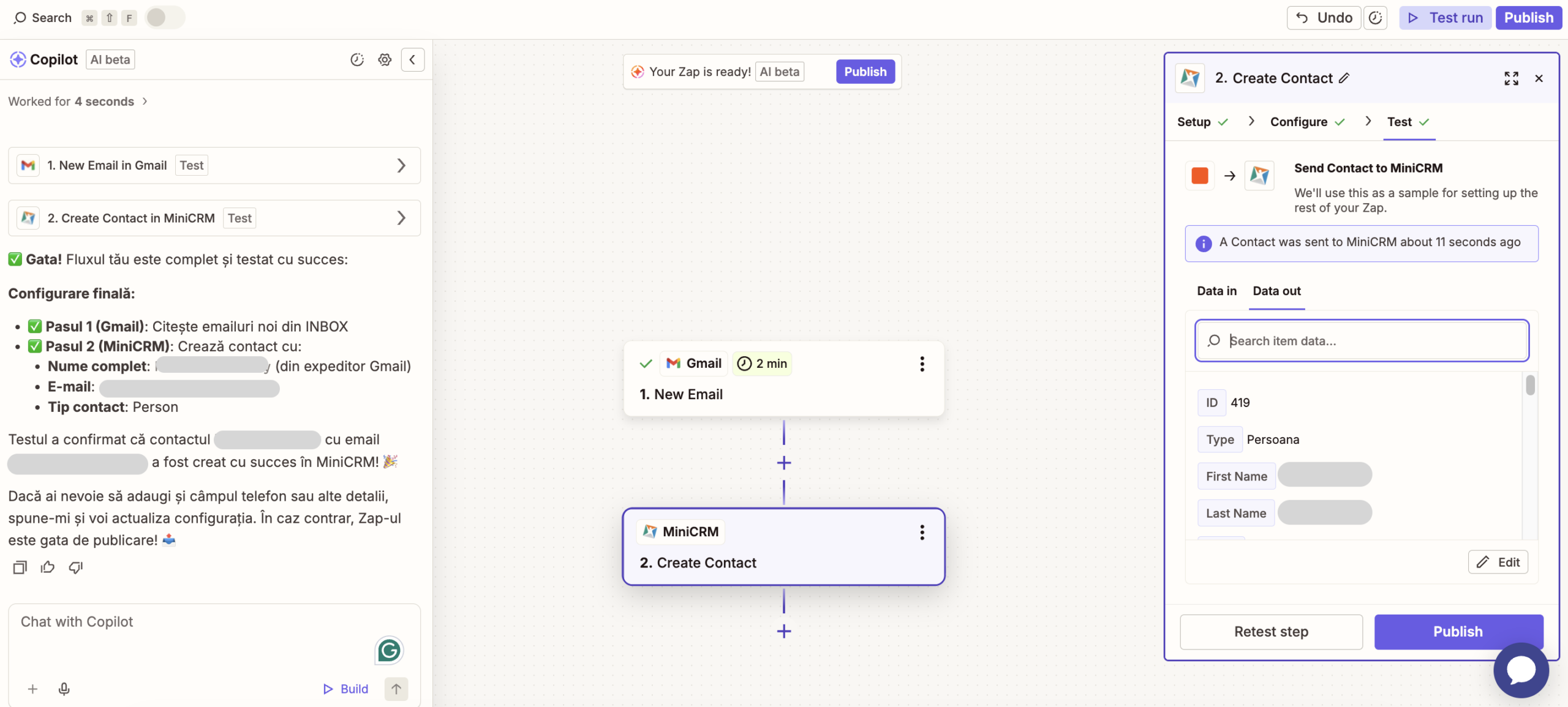Expand New Email in Gmail step

[401, 165]
